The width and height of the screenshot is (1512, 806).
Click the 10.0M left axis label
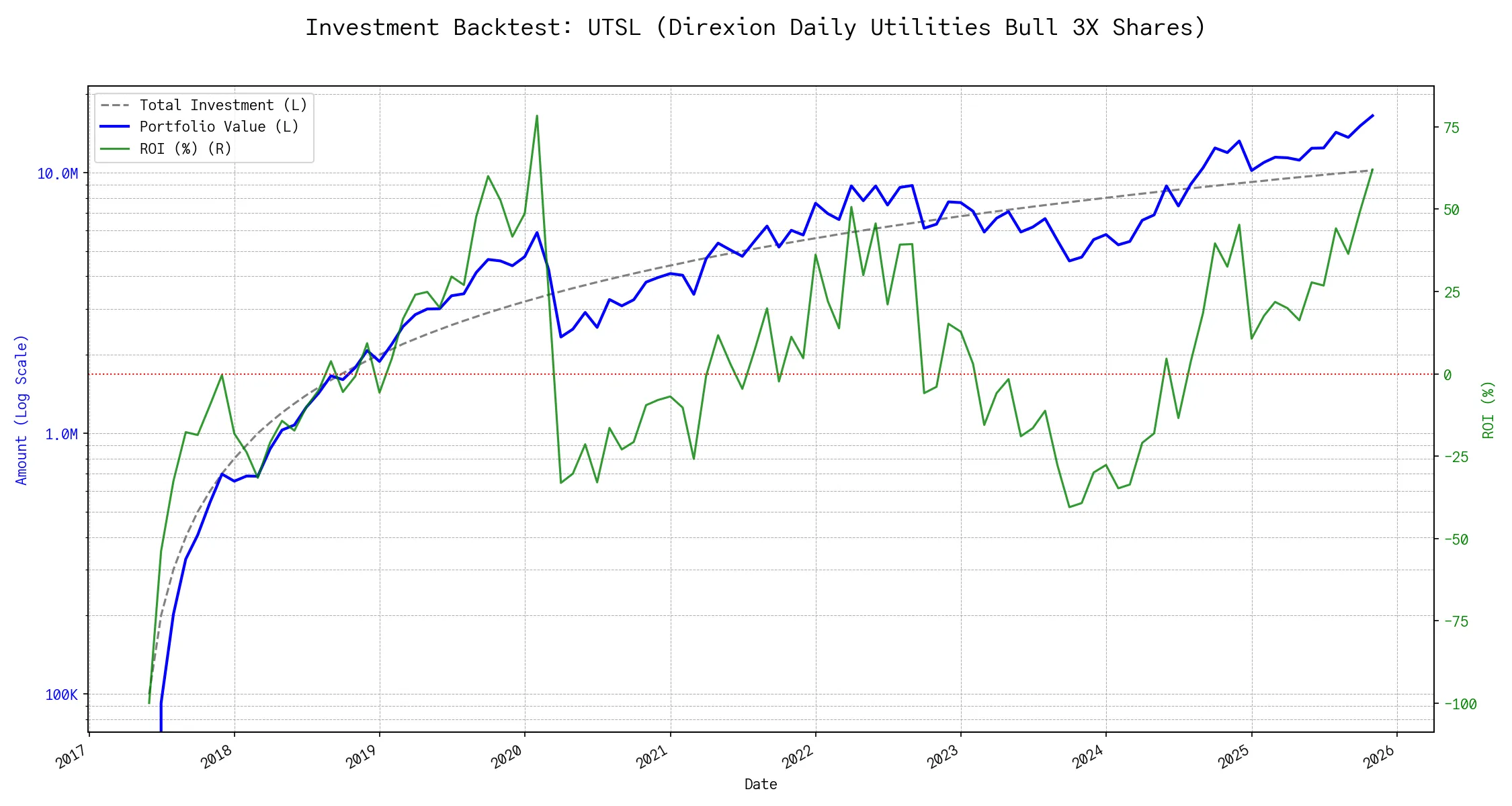(57, 174)
